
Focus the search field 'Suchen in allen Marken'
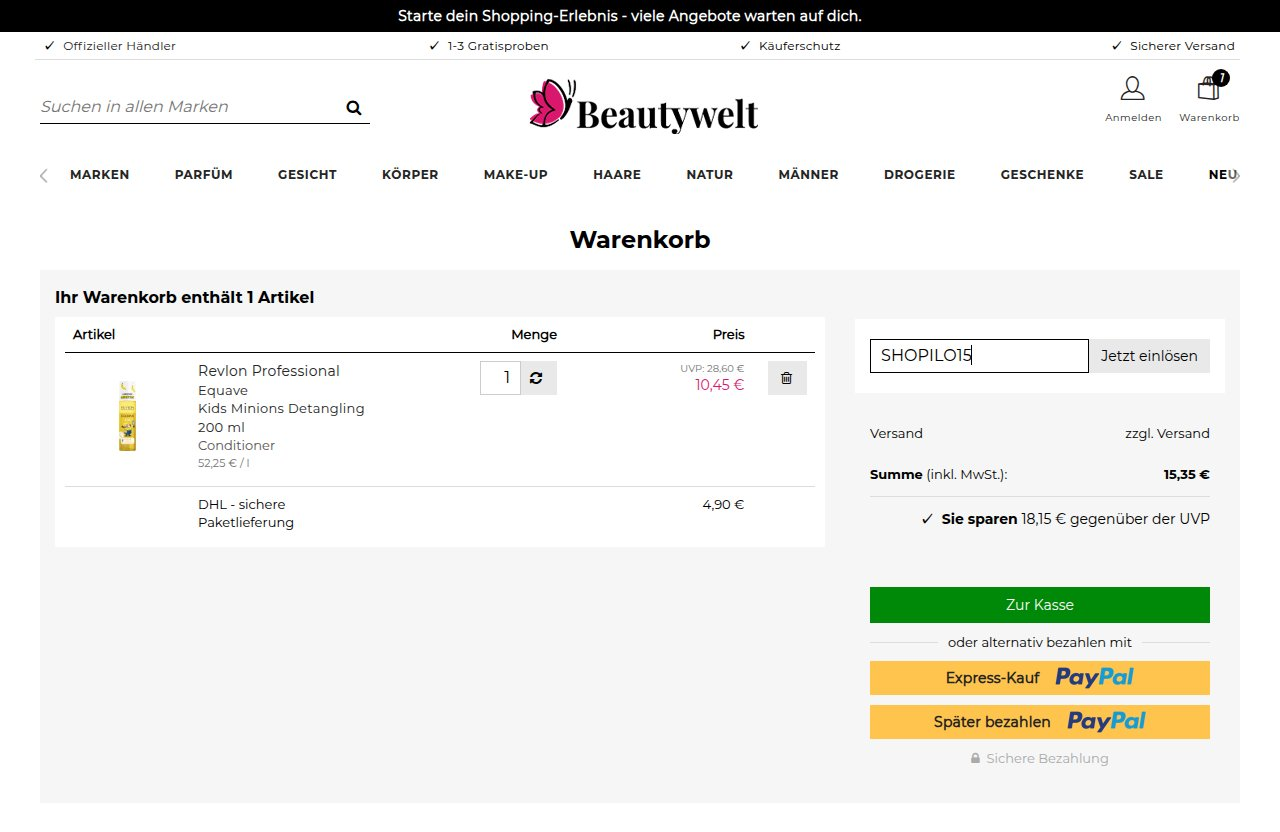[190, 107]
